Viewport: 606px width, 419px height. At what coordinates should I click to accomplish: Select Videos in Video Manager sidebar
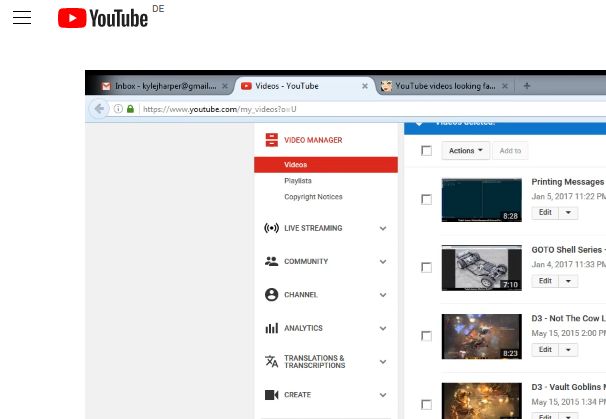pos(326,165)
